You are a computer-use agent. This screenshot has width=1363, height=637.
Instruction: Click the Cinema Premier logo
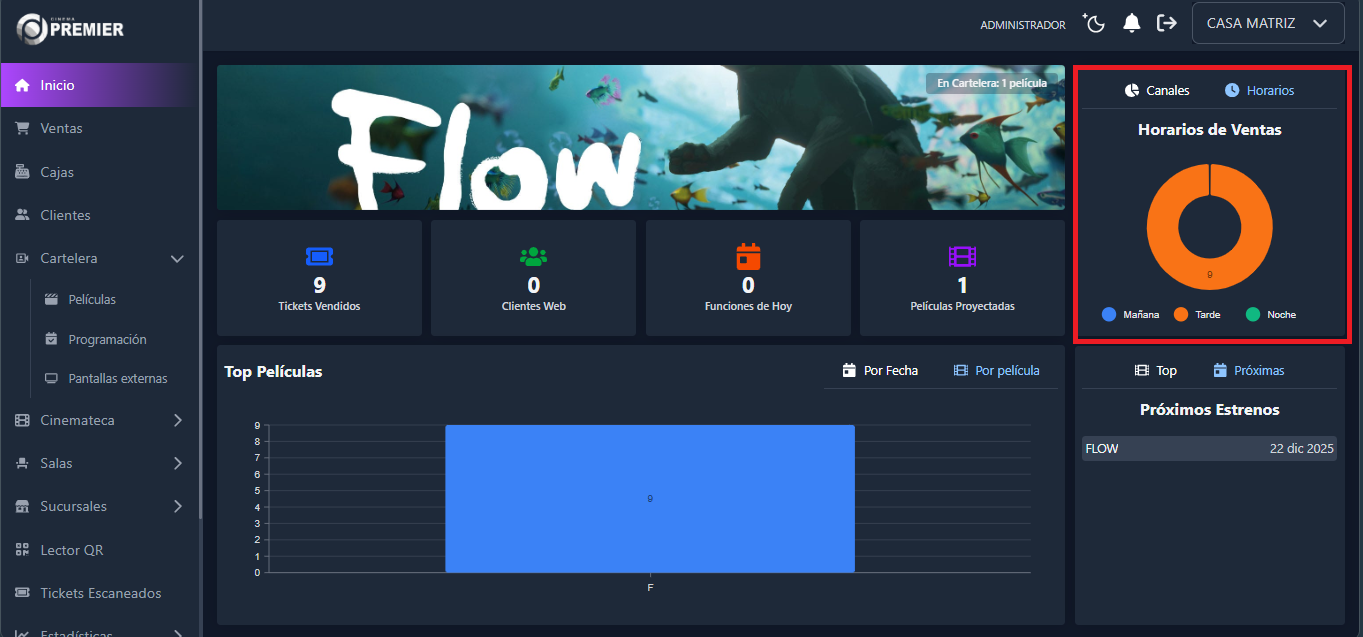(70, 29)
